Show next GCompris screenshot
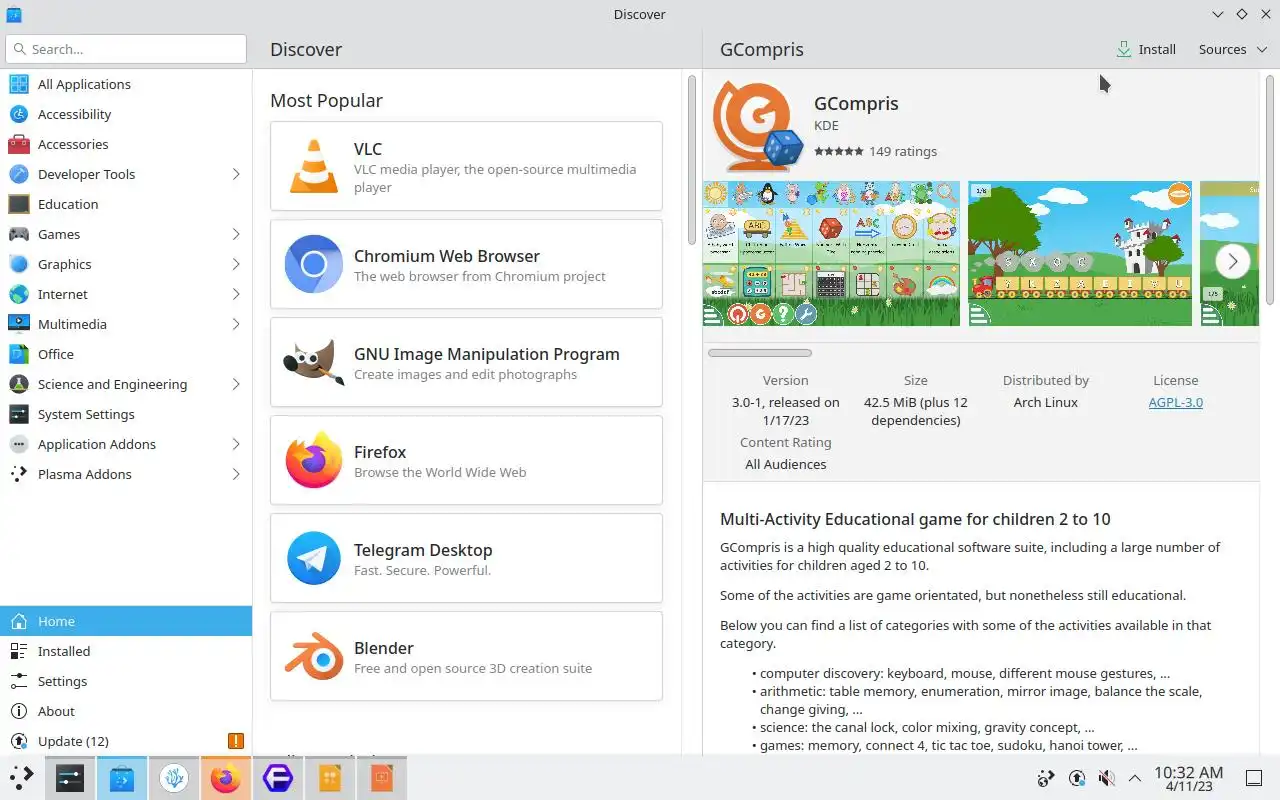Image resolution: width=1280 pixels, height=800 pixels. [1233, 262]
